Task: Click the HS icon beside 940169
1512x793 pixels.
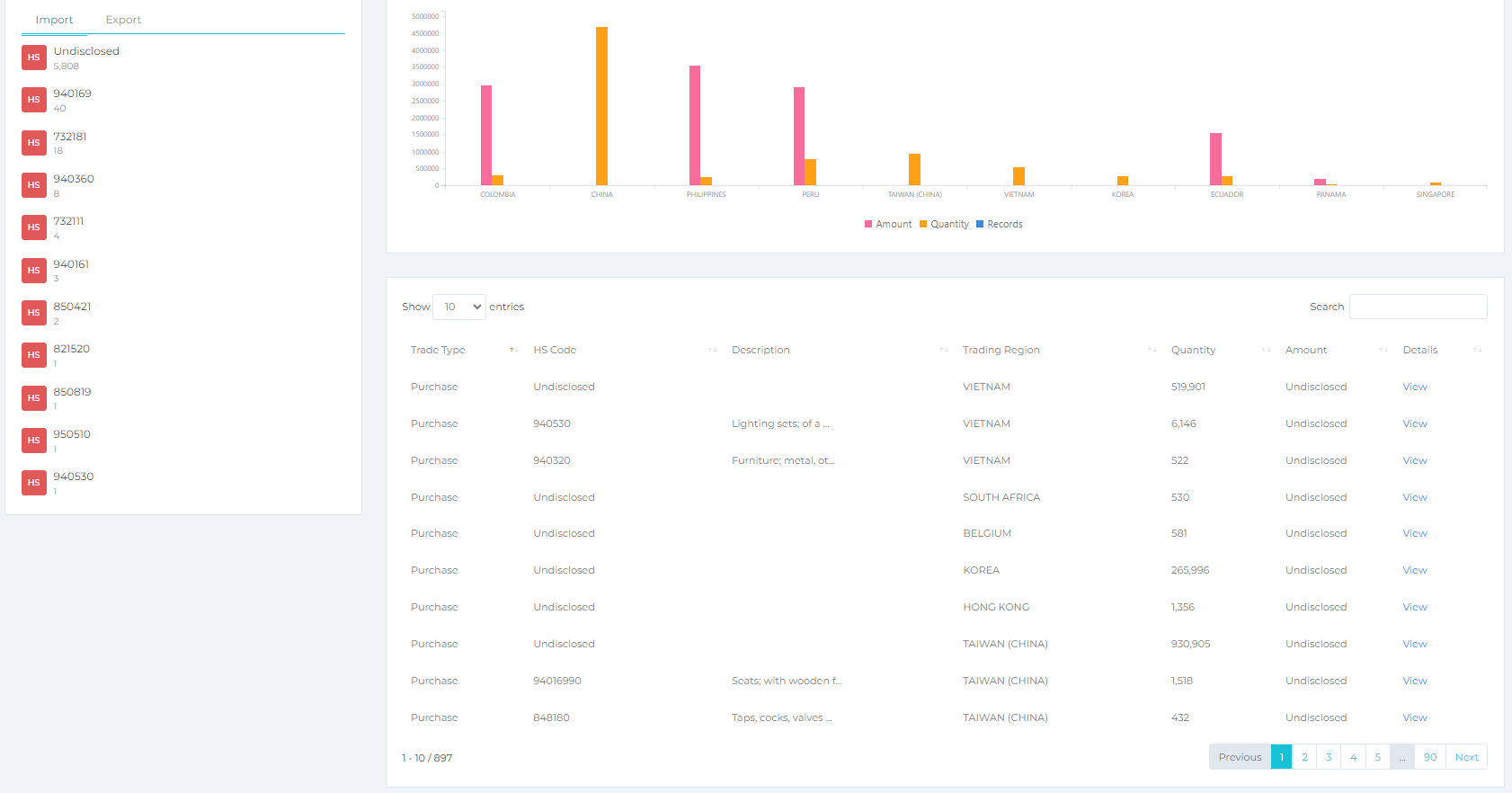Action: [34, 100]
